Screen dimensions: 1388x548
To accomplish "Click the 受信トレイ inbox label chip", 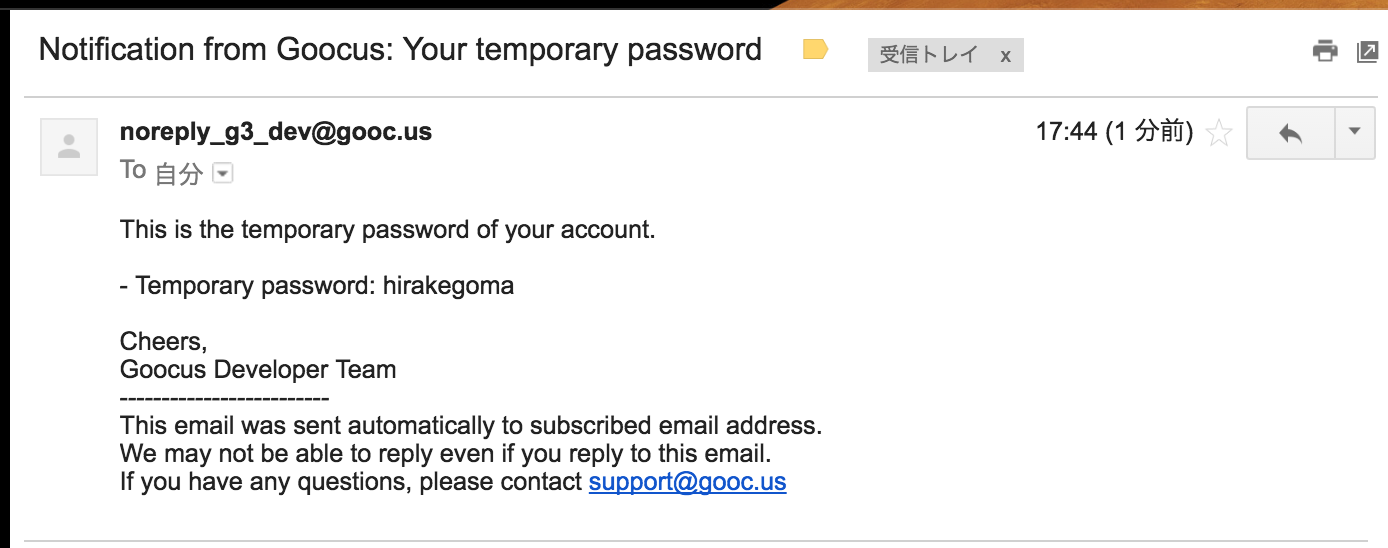I will [x=928, y=55].
